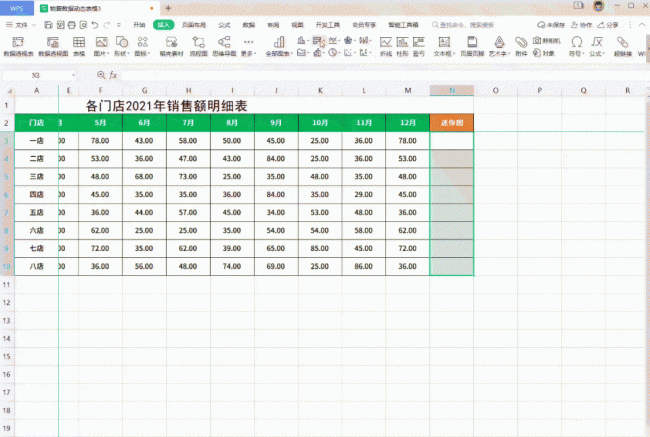Click the print icon in quick access
650x437 pixels.
(x=72, y=25)
